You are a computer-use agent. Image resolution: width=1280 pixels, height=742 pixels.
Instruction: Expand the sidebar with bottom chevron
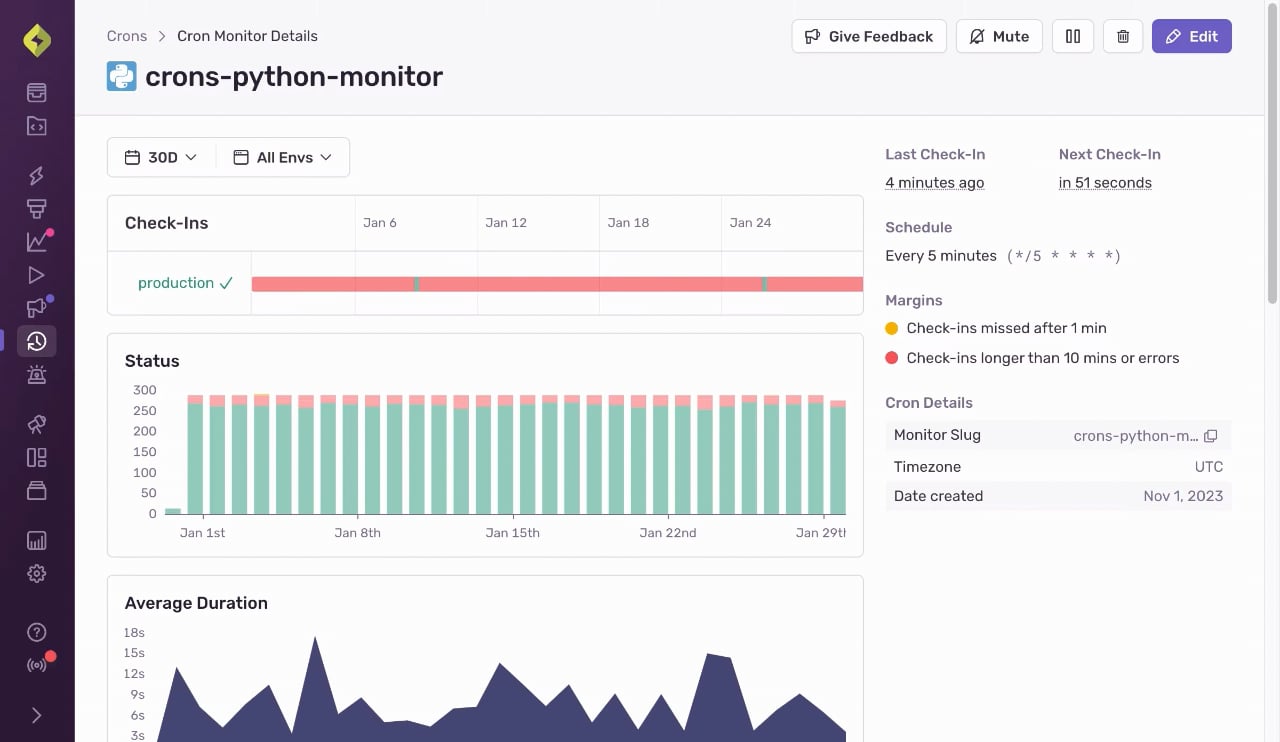click(37, 715)
